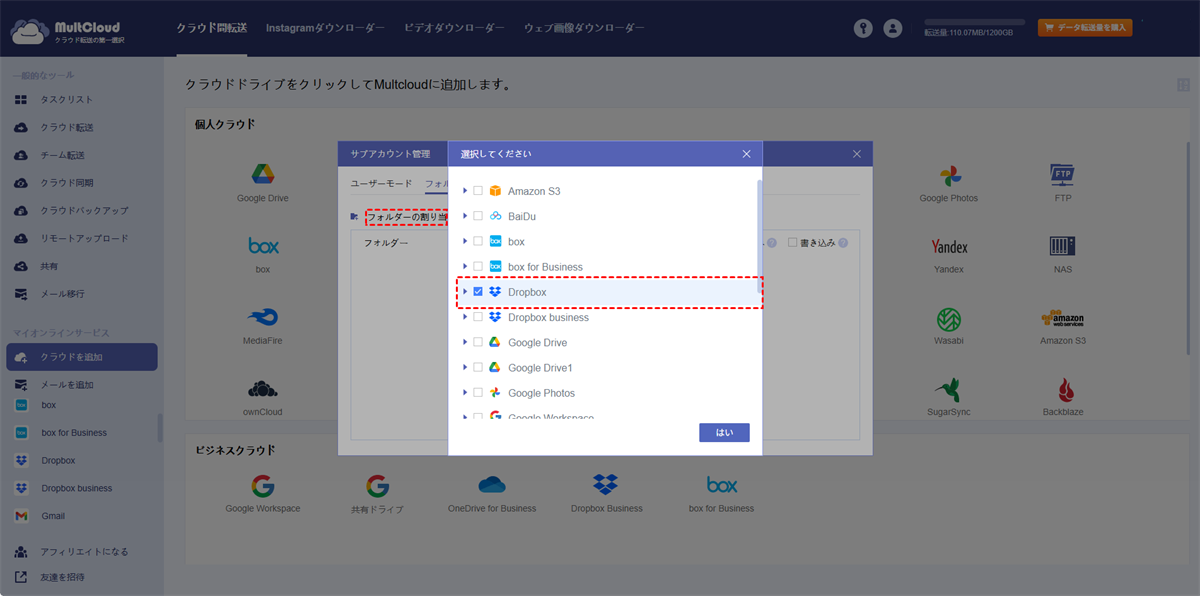Close the サブアカウント管理 dialog
The height and width of the screenshot is (596, 1200).
pyautogui.click(x=857, y=154)
